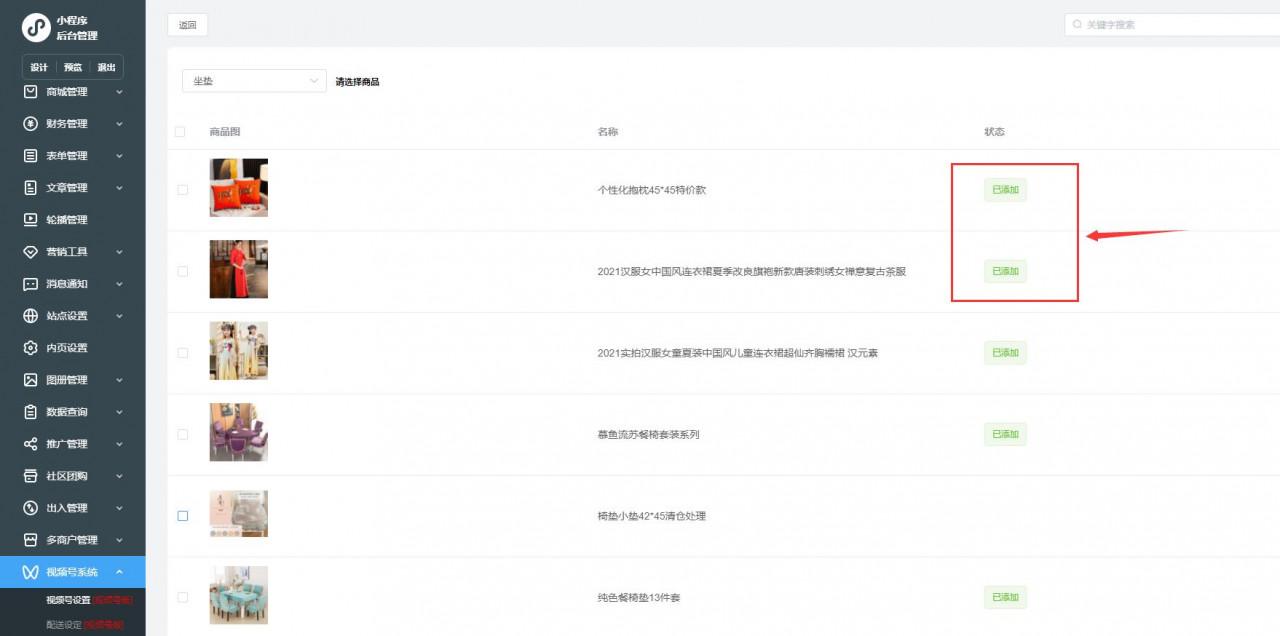1280x636 pixels.
Task: Open the 视频号设置 submenu item
Action: tap(68, 600)
